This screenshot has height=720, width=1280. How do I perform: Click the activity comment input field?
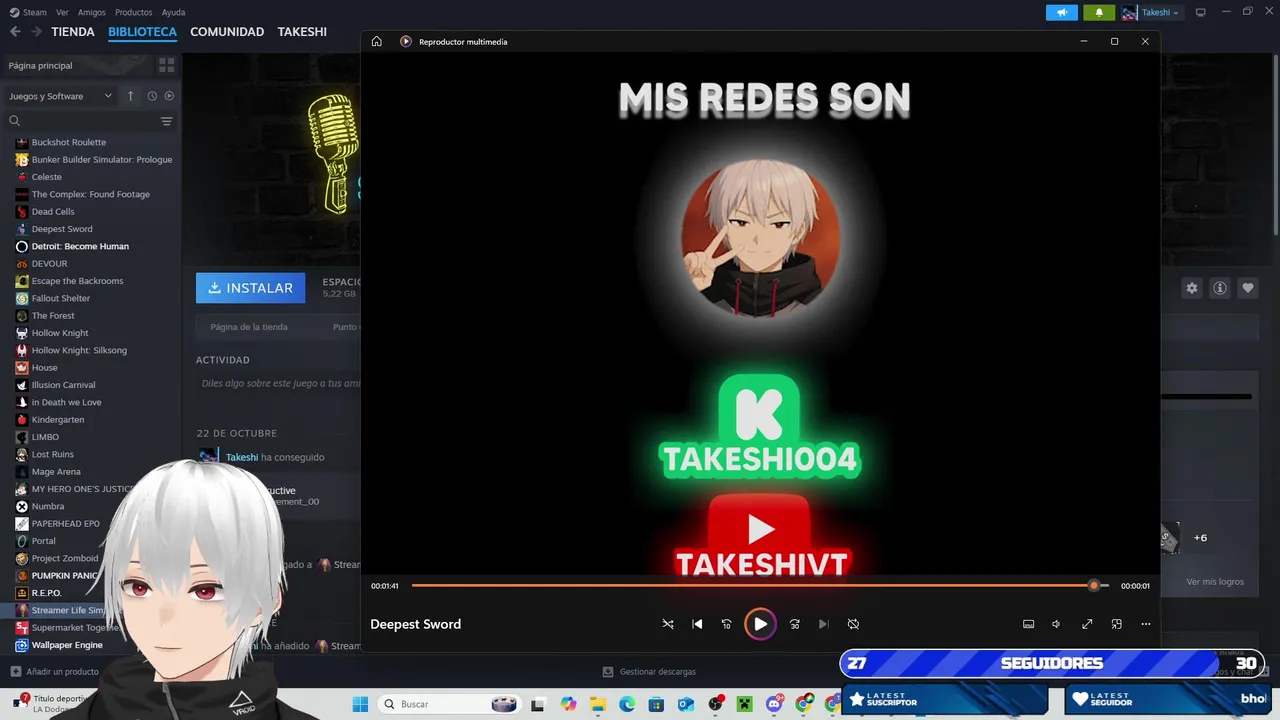[x=278, y=383]
